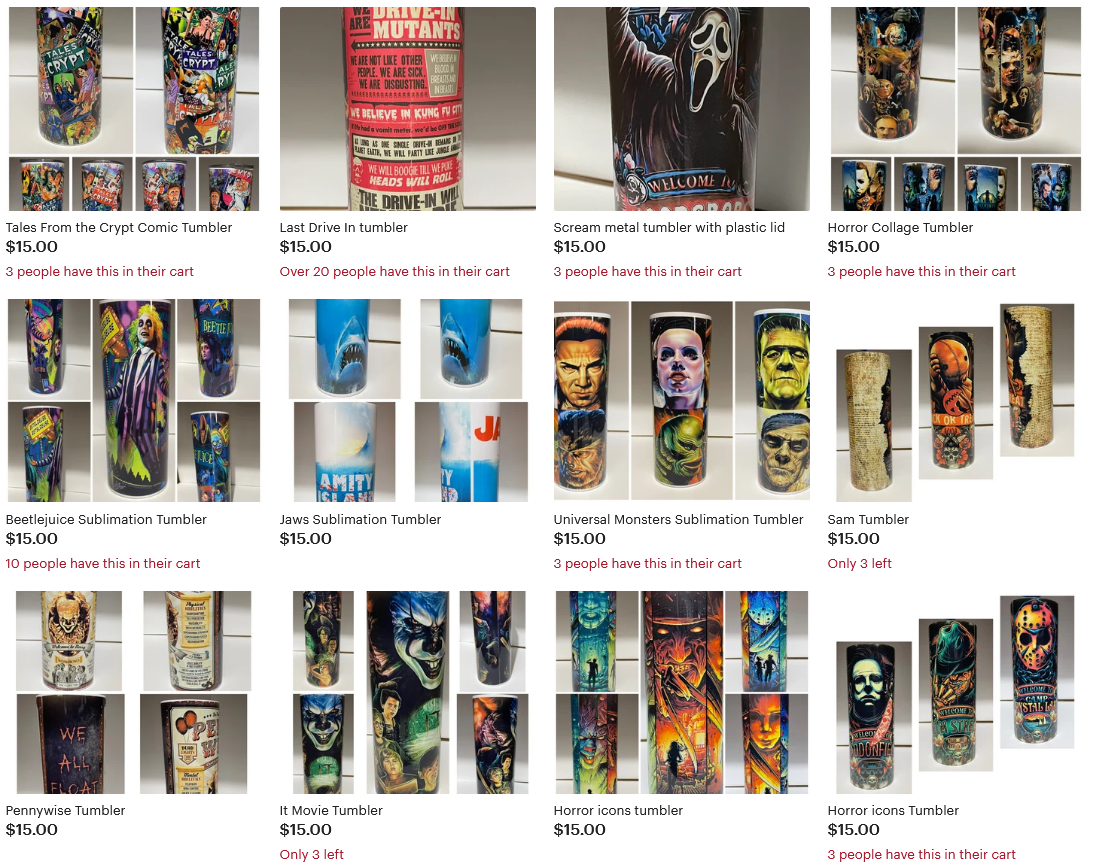View the Universal Monsters Sublimation Tumbler image
This screenshot has height=866, width=1098.
[x=681, y=400]
